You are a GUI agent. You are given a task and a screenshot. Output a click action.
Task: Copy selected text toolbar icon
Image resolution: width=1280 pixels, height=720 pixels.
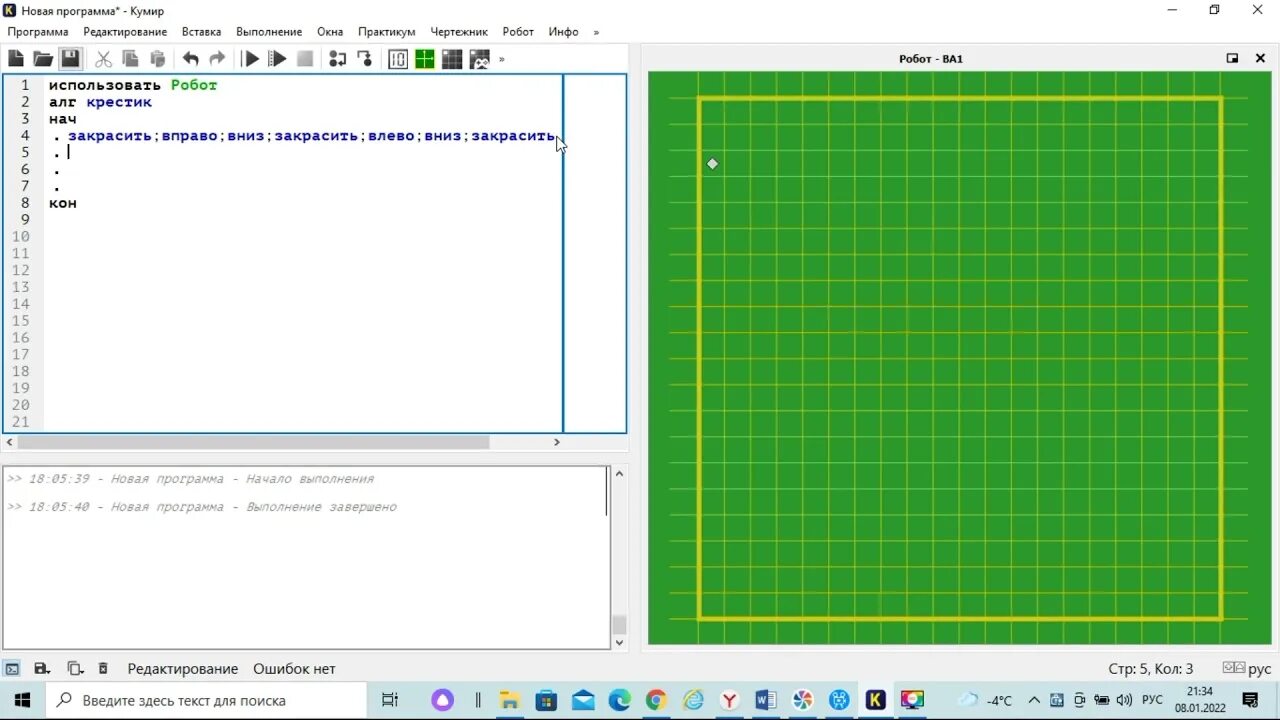[130, 59]
